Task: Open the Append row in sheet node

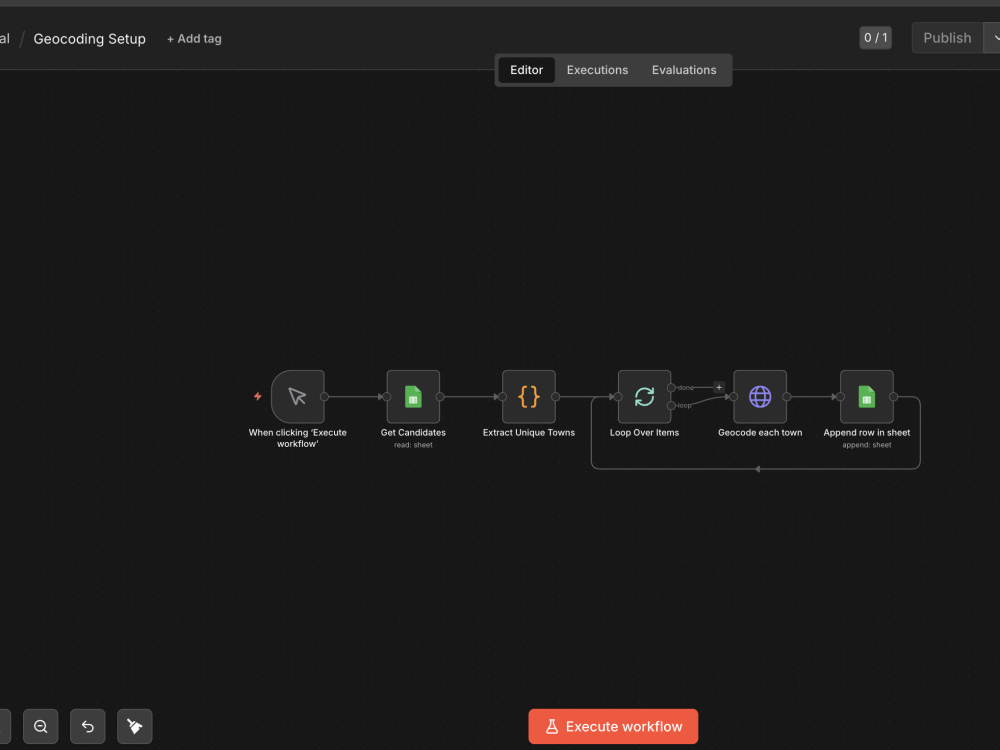Action: 867,397
